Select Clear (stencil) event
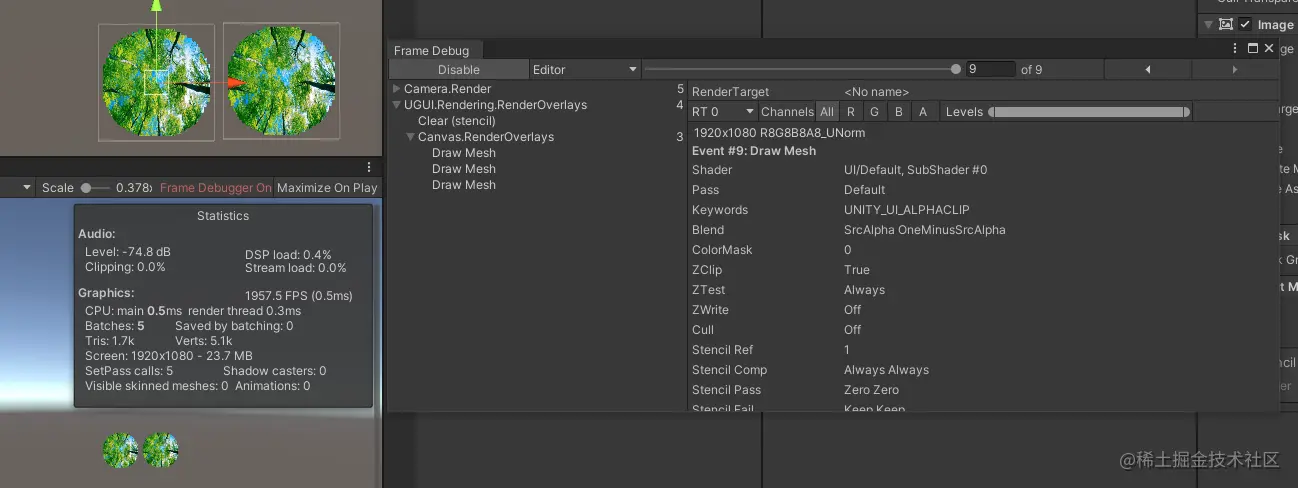Screen dimensions: 1298x488 (457, 121)
